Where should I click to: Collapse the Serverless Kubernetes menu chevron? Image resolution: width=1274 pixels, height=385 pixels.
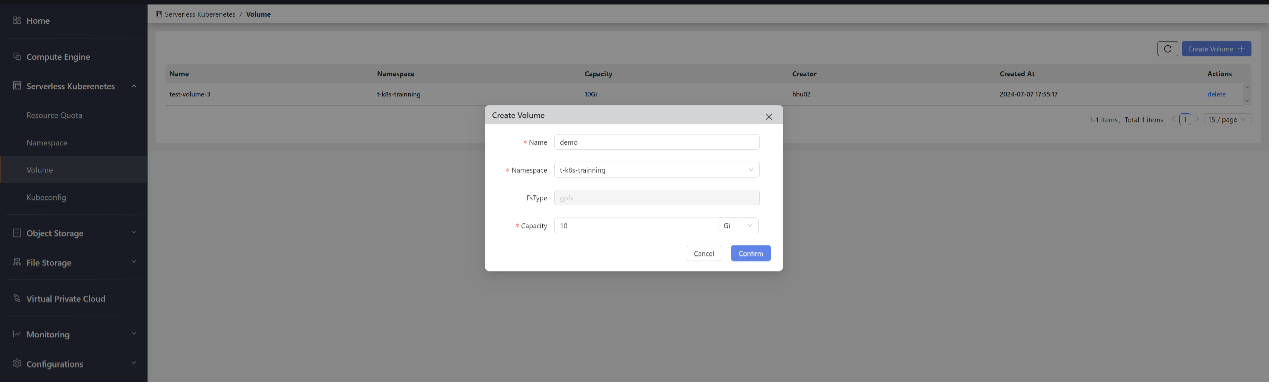pos(134,87)
